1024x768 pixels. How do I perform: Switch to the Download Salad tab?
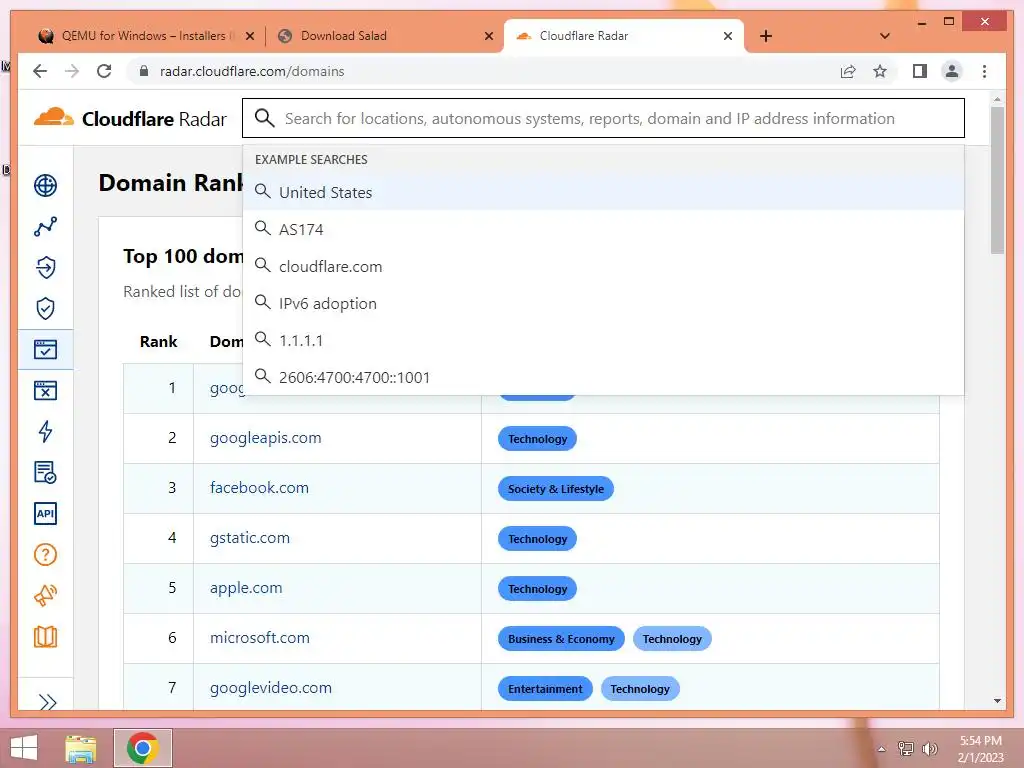point(385,36)
